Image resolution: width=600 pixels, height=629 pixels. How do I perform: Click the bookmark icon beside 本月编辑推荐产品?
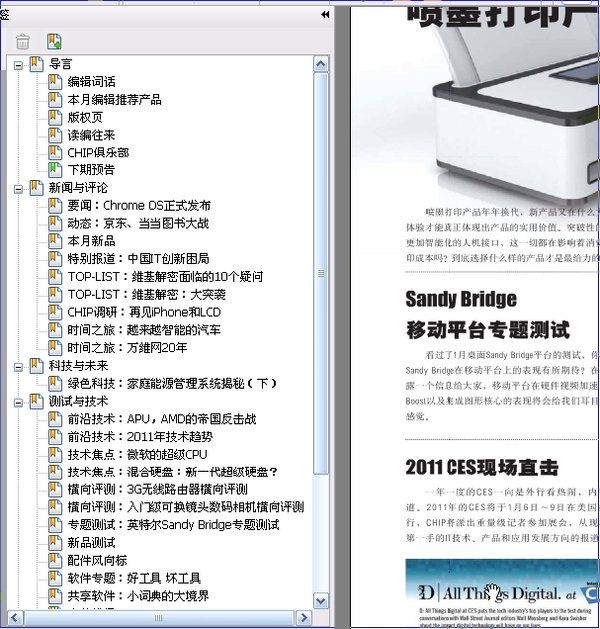click(55, 99)
